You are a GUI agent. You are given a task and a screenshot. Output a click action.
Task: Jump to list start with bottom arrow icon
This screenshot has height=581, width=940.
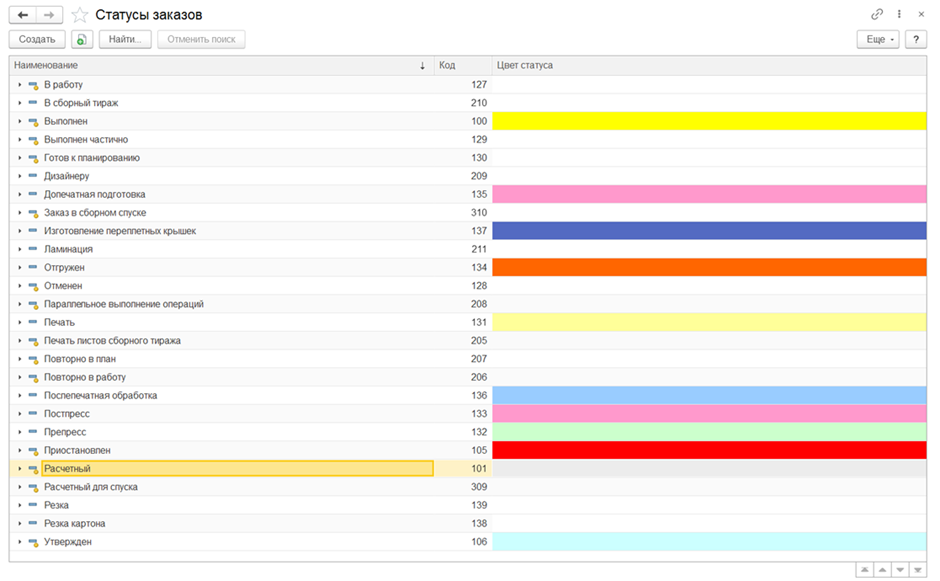(862, 569)
